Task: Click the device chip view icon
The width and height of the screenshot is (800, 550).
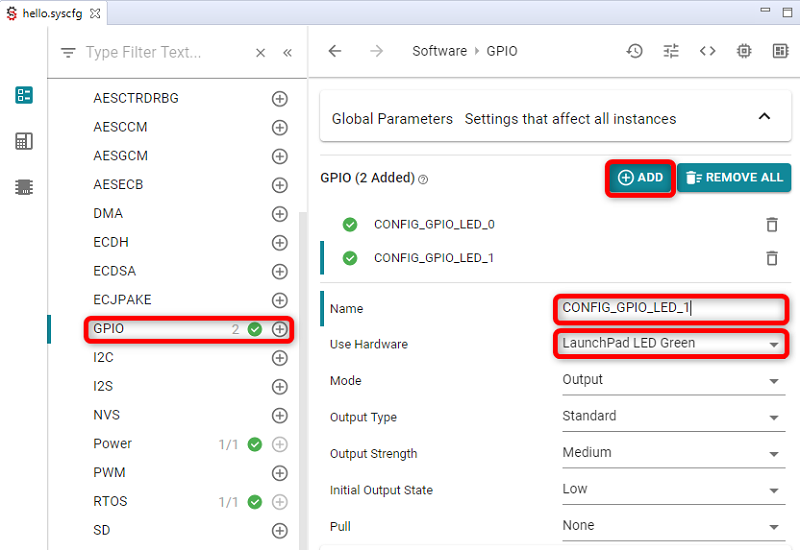Action: tap(744, 51)
